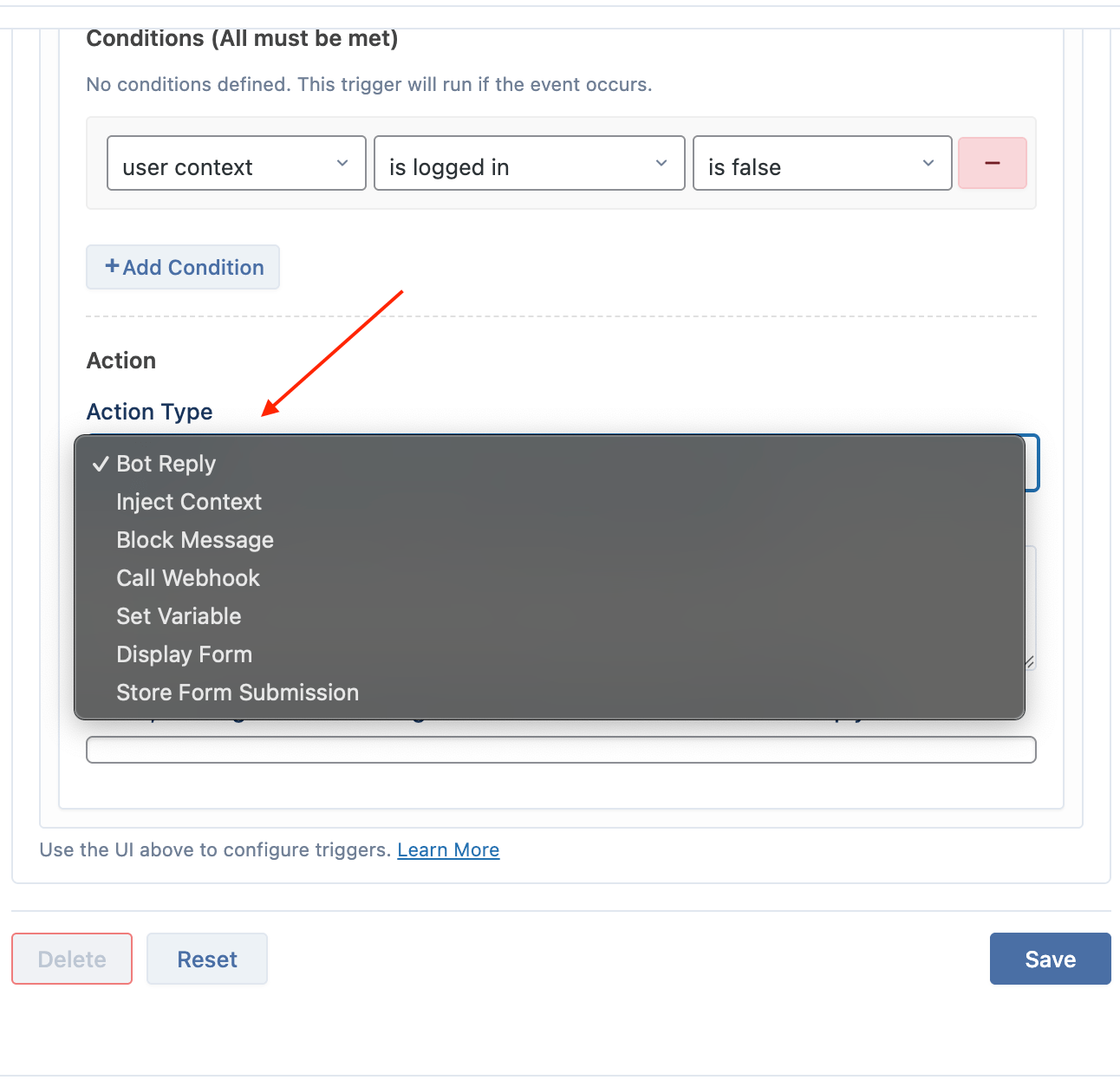Click the empty text input field below the dropdown
Viewport: 1120px width, 1080px height.
pyautogui.click(x=561, y=750)
